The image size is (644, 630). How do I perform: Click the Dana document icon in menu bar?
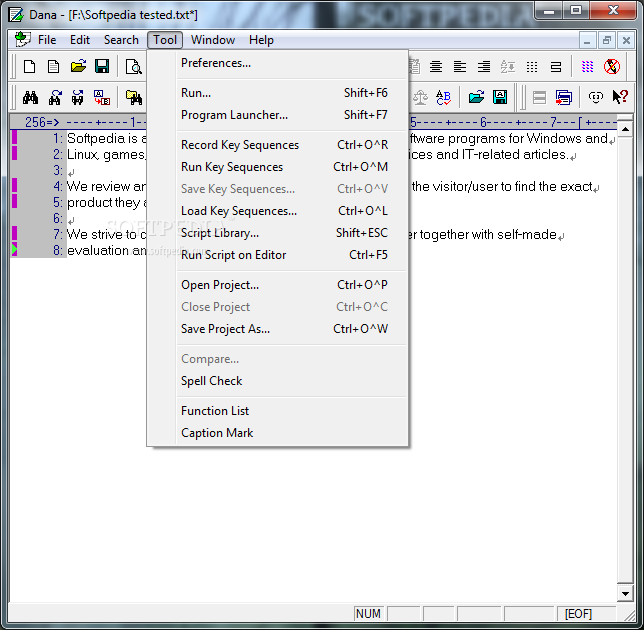[22, 39]
